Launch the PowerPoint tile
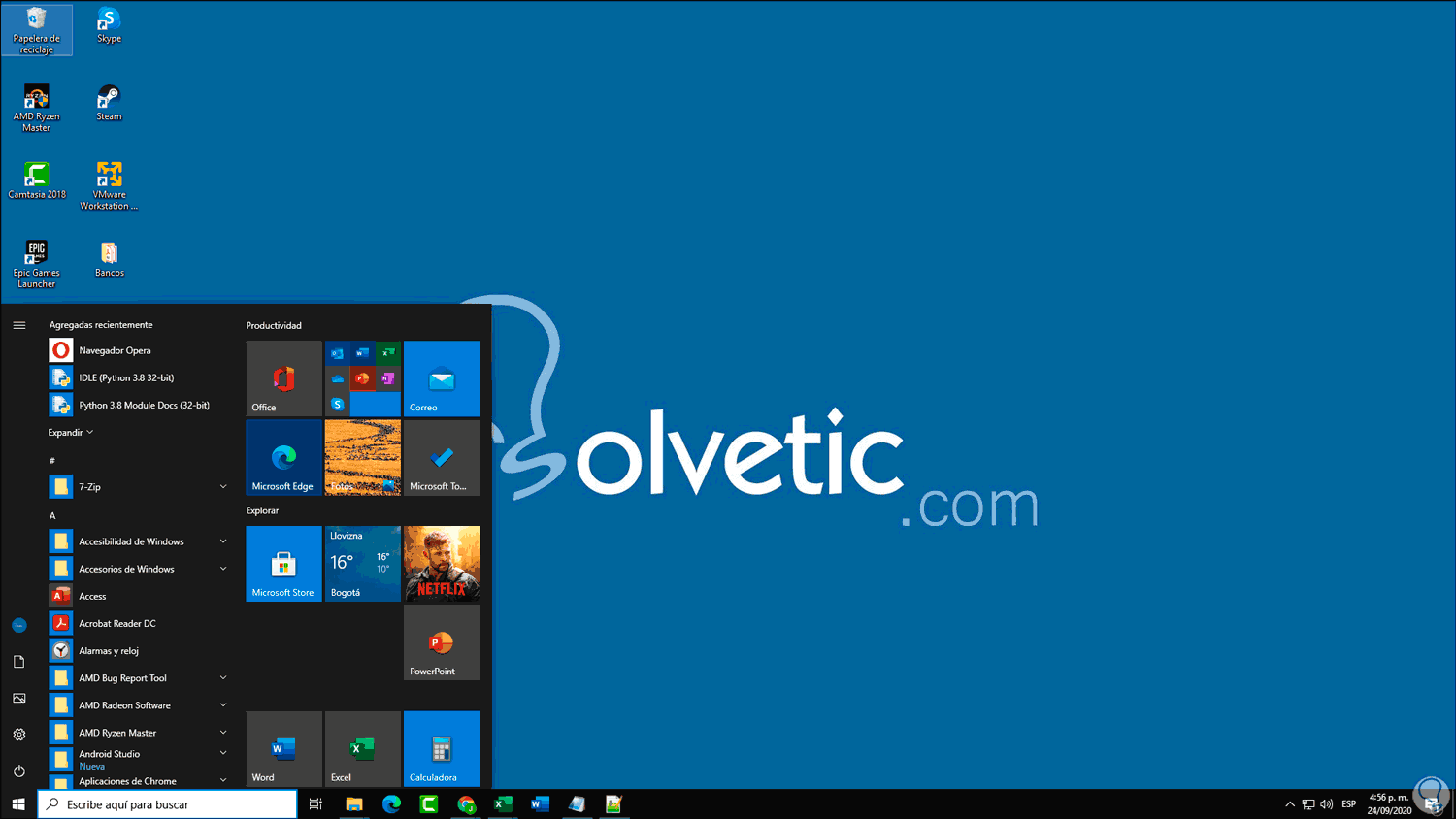 point(442,642)
